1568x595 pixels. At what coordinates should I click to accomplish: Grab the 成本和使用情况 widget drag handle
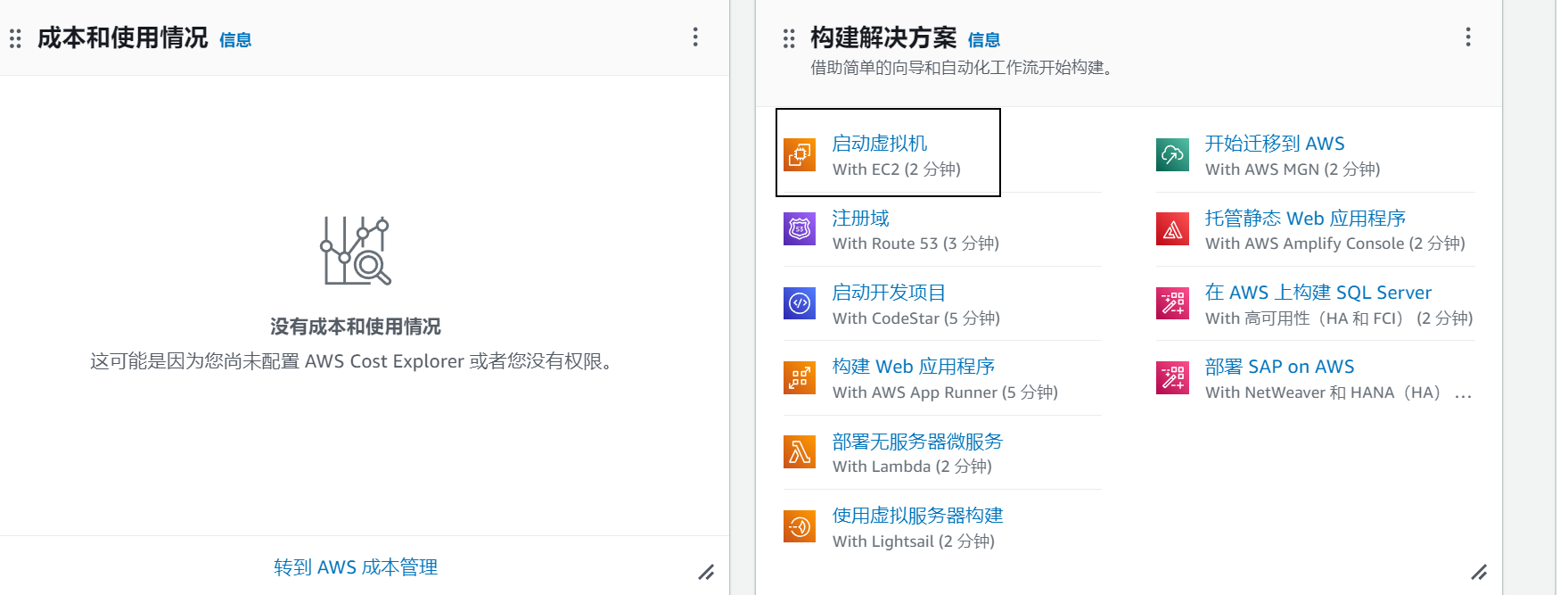coord(15,38)
